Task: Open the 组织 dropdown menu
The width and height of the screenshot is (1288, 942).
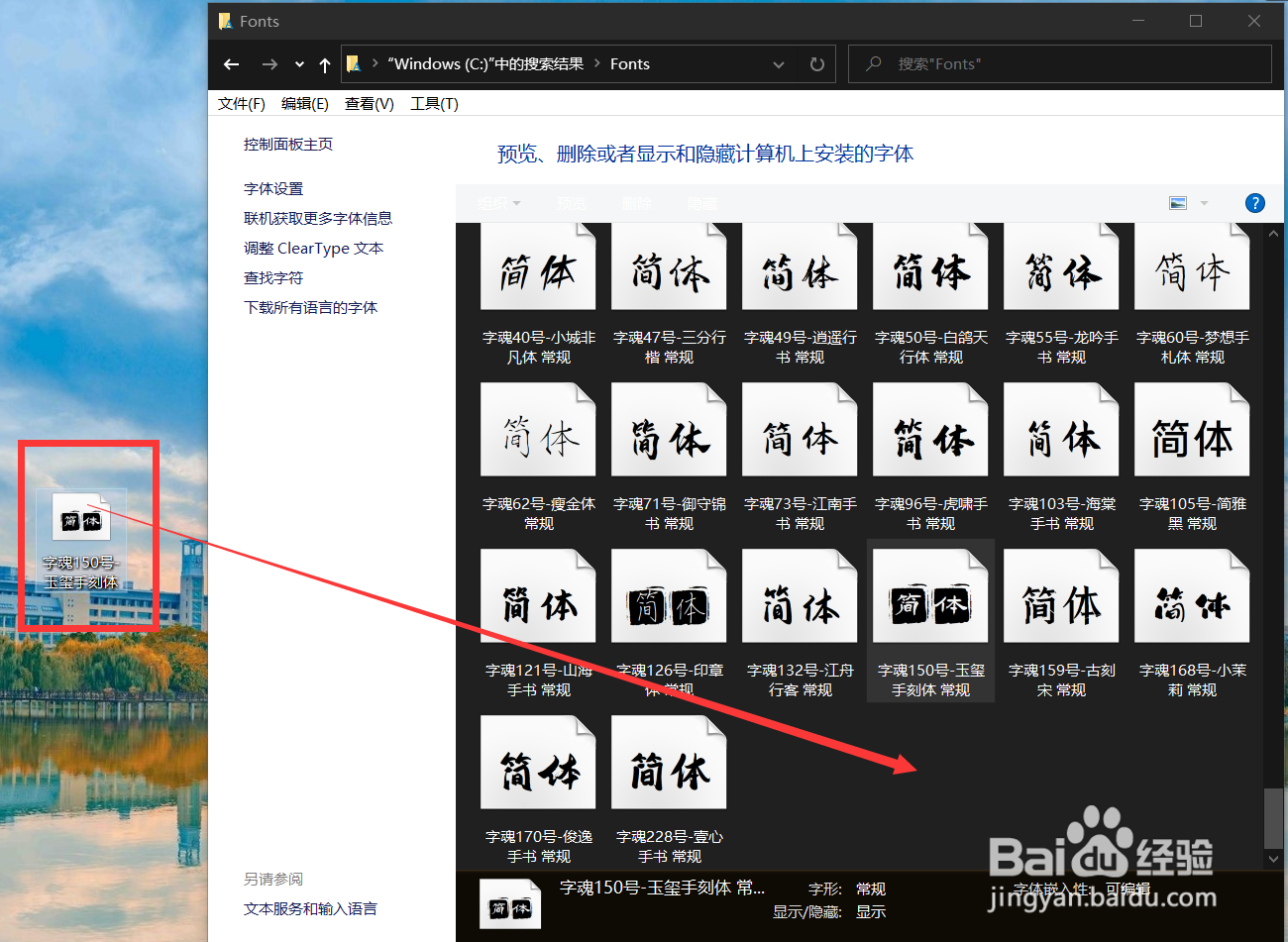Action: [499, 202]
